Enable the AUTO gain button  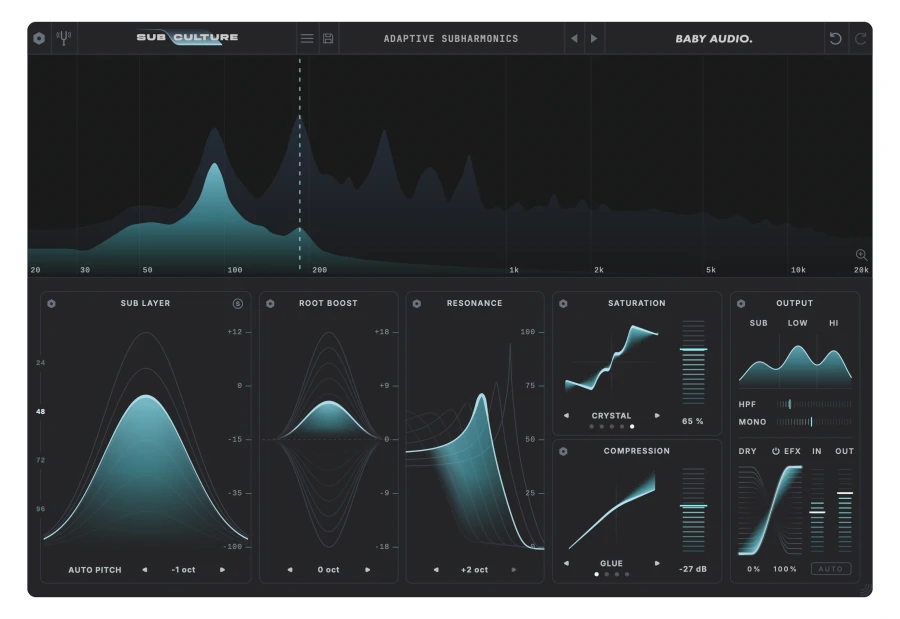coord(831,568)
